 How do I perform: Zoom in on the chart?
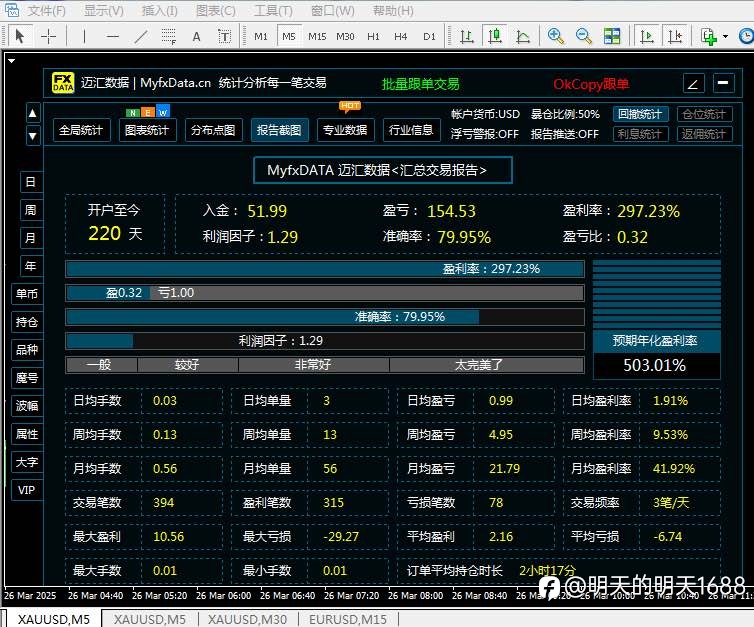(x=555, y=36)
